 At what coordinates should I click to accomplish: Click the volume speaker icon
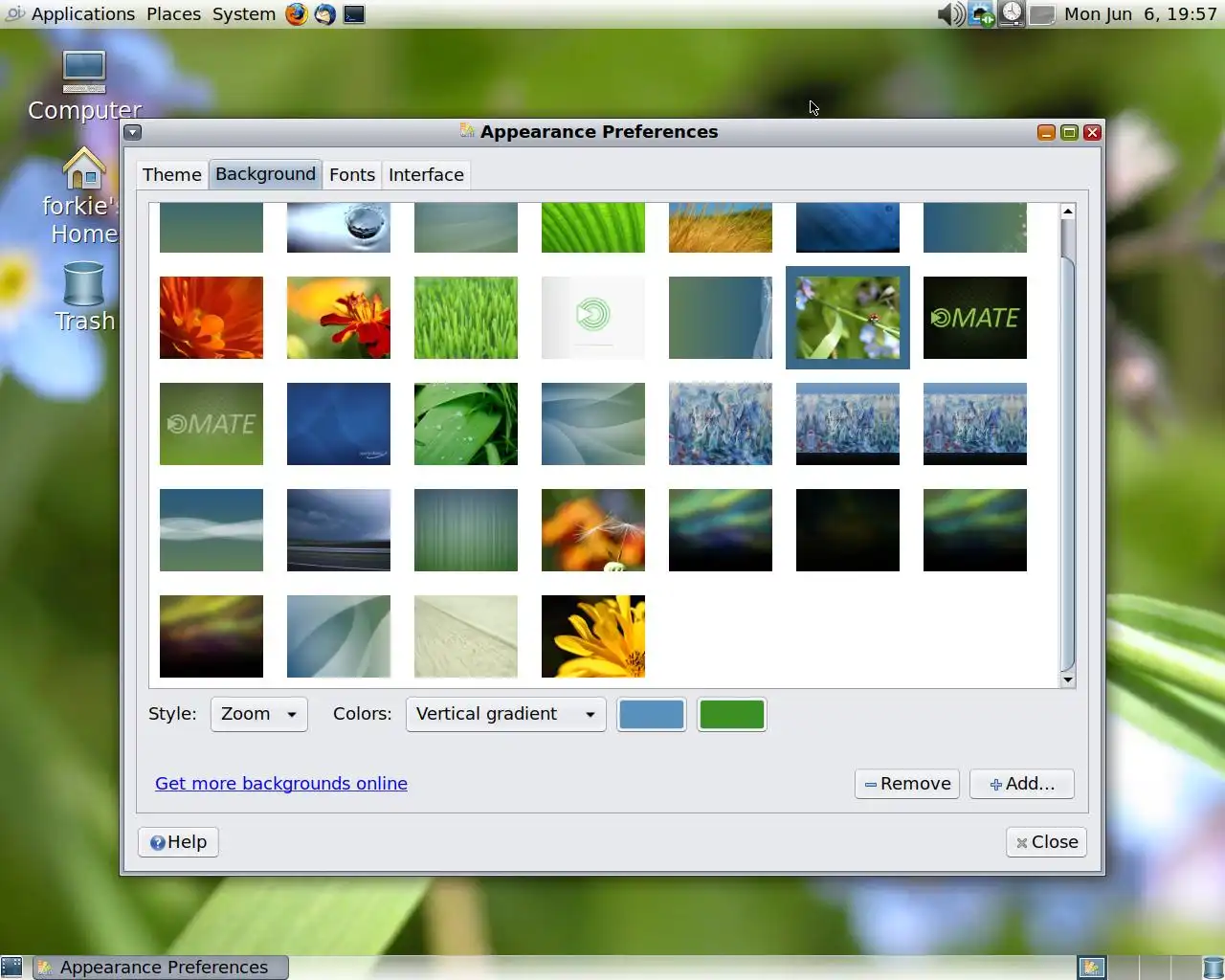click(950, 14)
